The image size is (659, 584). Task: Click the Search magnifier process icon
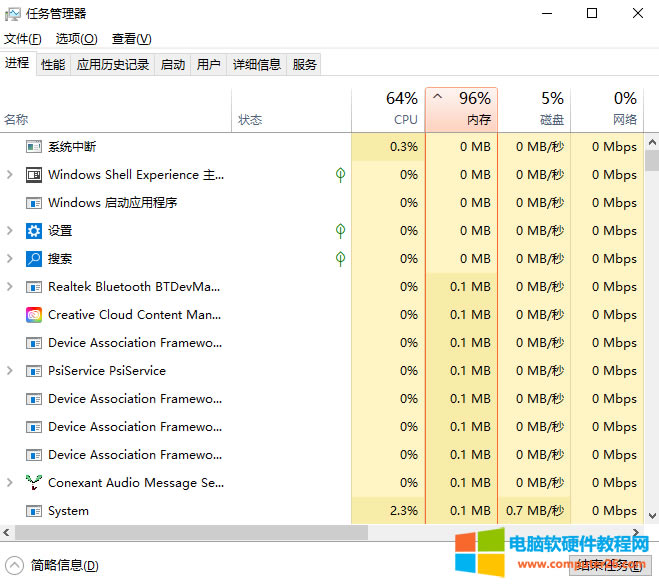[x=34, y=259]
